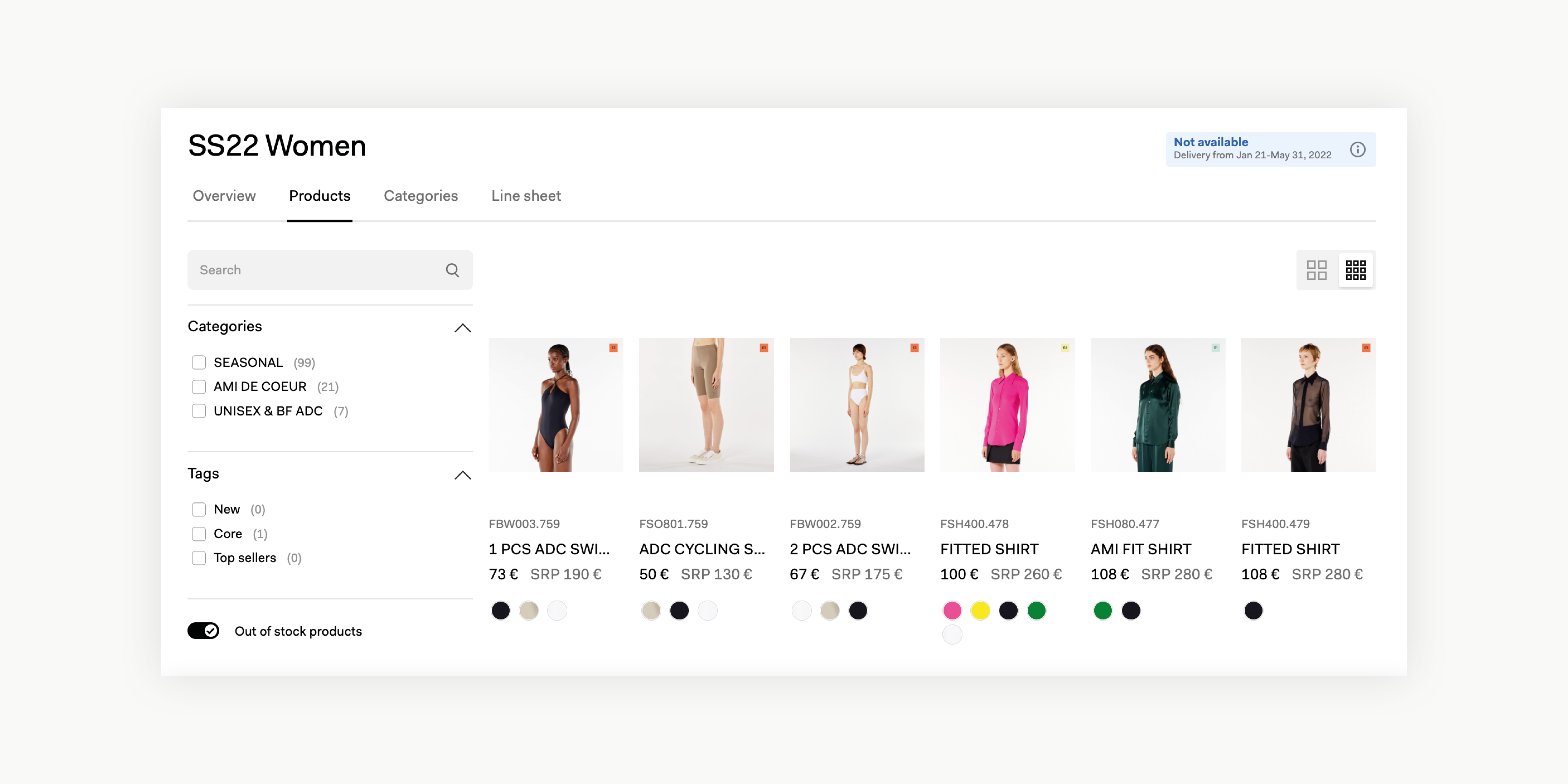
Task: Open black halter swimsuit thumbnail
Action: tap(556, 405)
